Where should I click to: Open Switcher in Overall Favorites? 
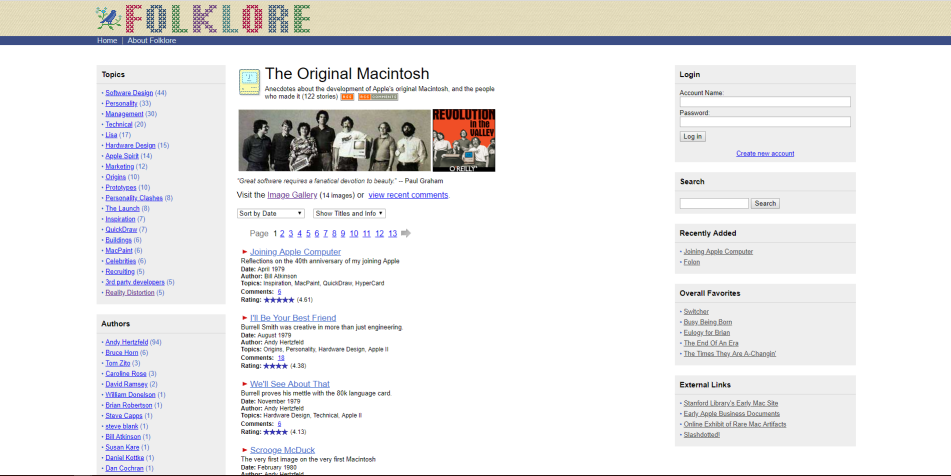click(x=696, y=312)
